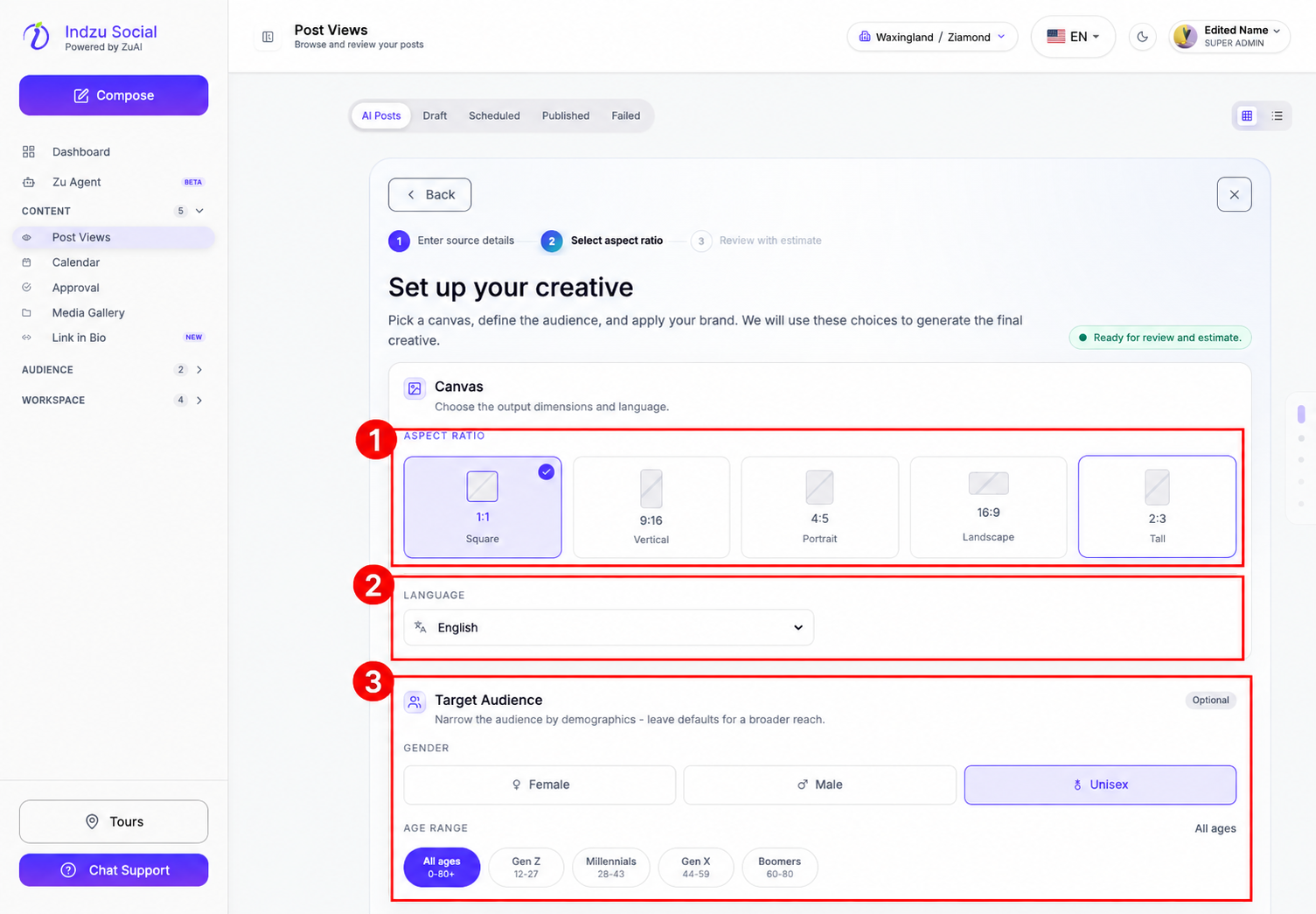Open the Waxingland / Ziamond workspace selector

[x=932, y=37]
